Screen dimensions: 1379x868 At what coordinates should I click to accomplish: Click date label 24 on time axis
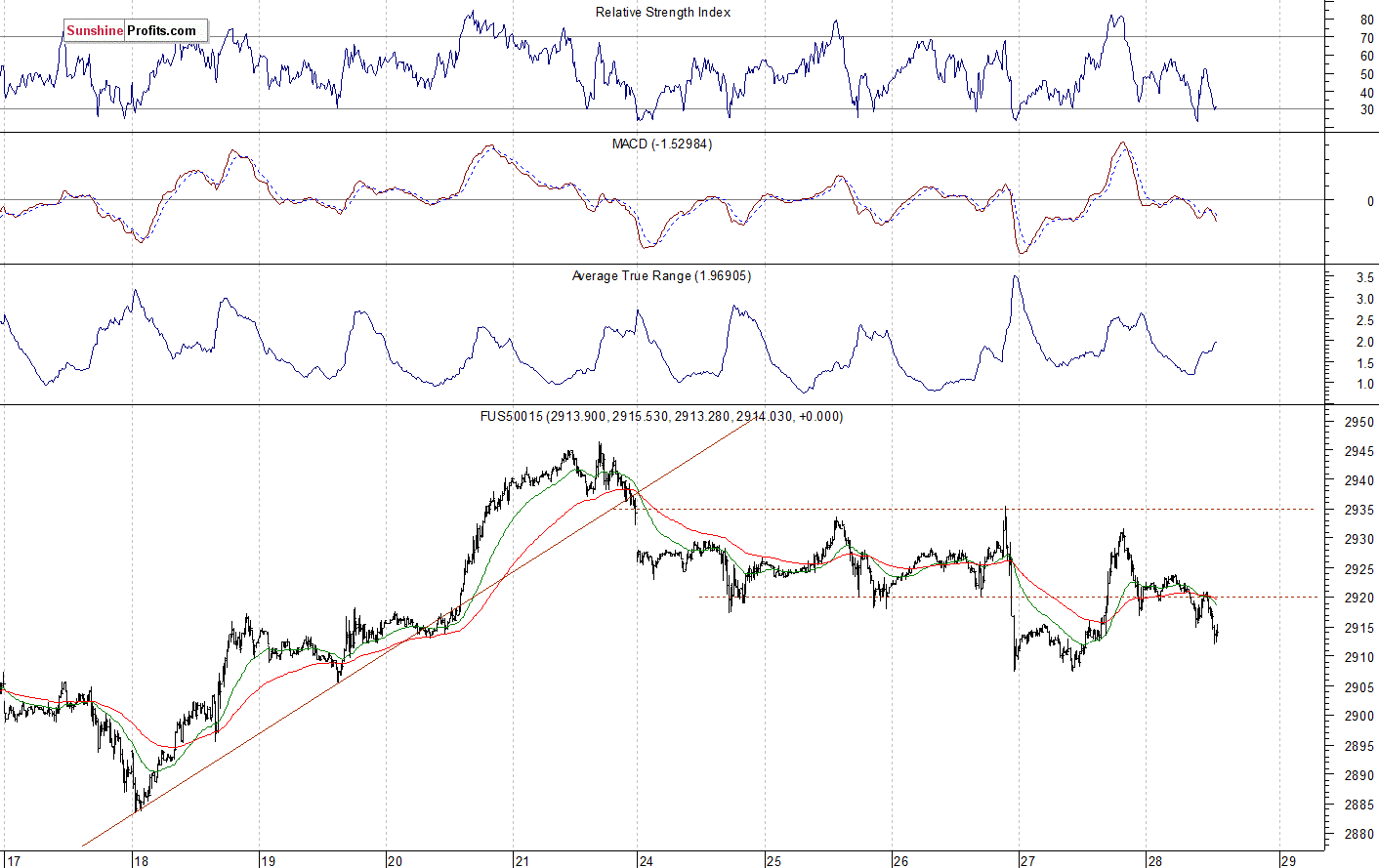click(x=646, y=861)
